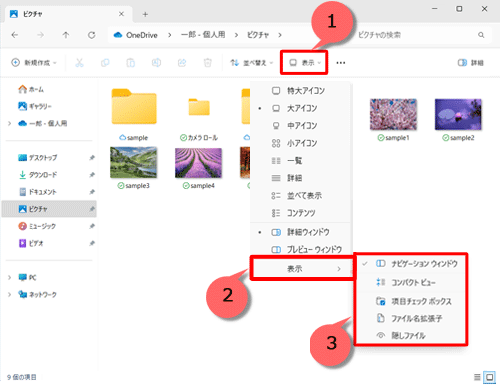This screenshot has width=500, height=388.
Task: Toggle 隠しファイル option
Action: point(411,336)
